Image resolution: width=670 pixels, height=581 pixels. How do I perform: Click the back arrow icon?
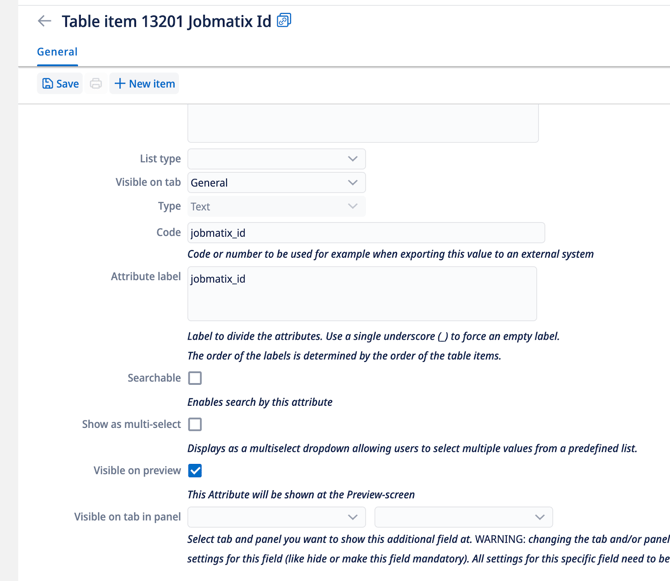click(44, 21)
